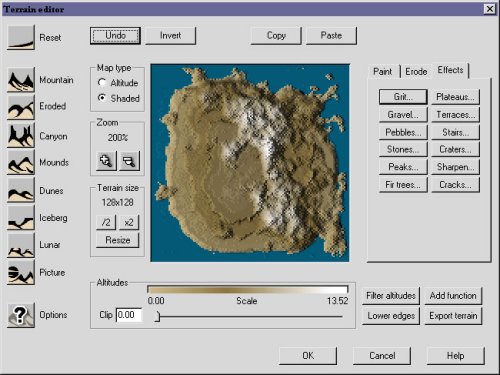
Task: Click the Add function button
Action: click(453, 296)
